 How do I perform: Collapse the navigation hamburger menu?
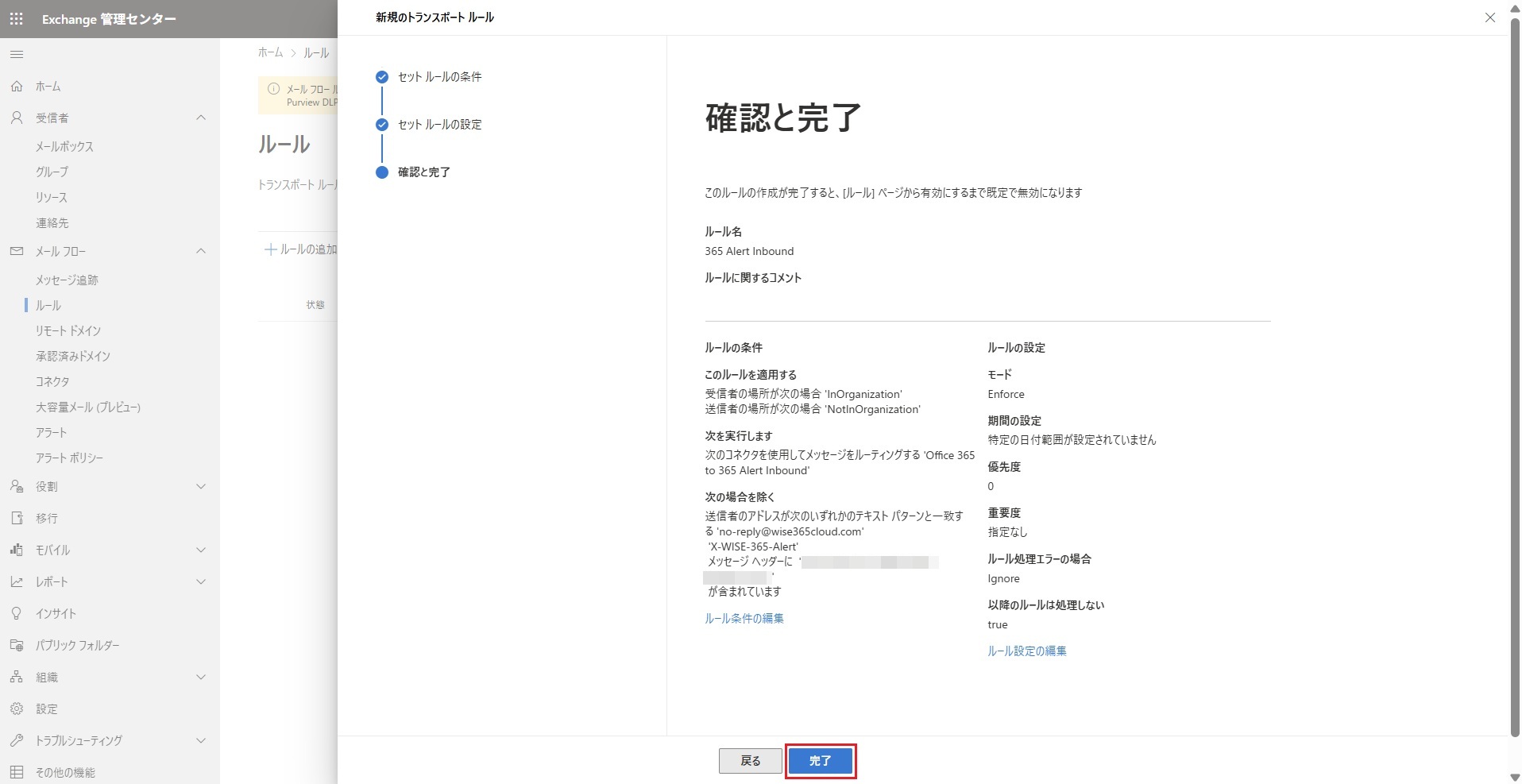coord(17,54)
